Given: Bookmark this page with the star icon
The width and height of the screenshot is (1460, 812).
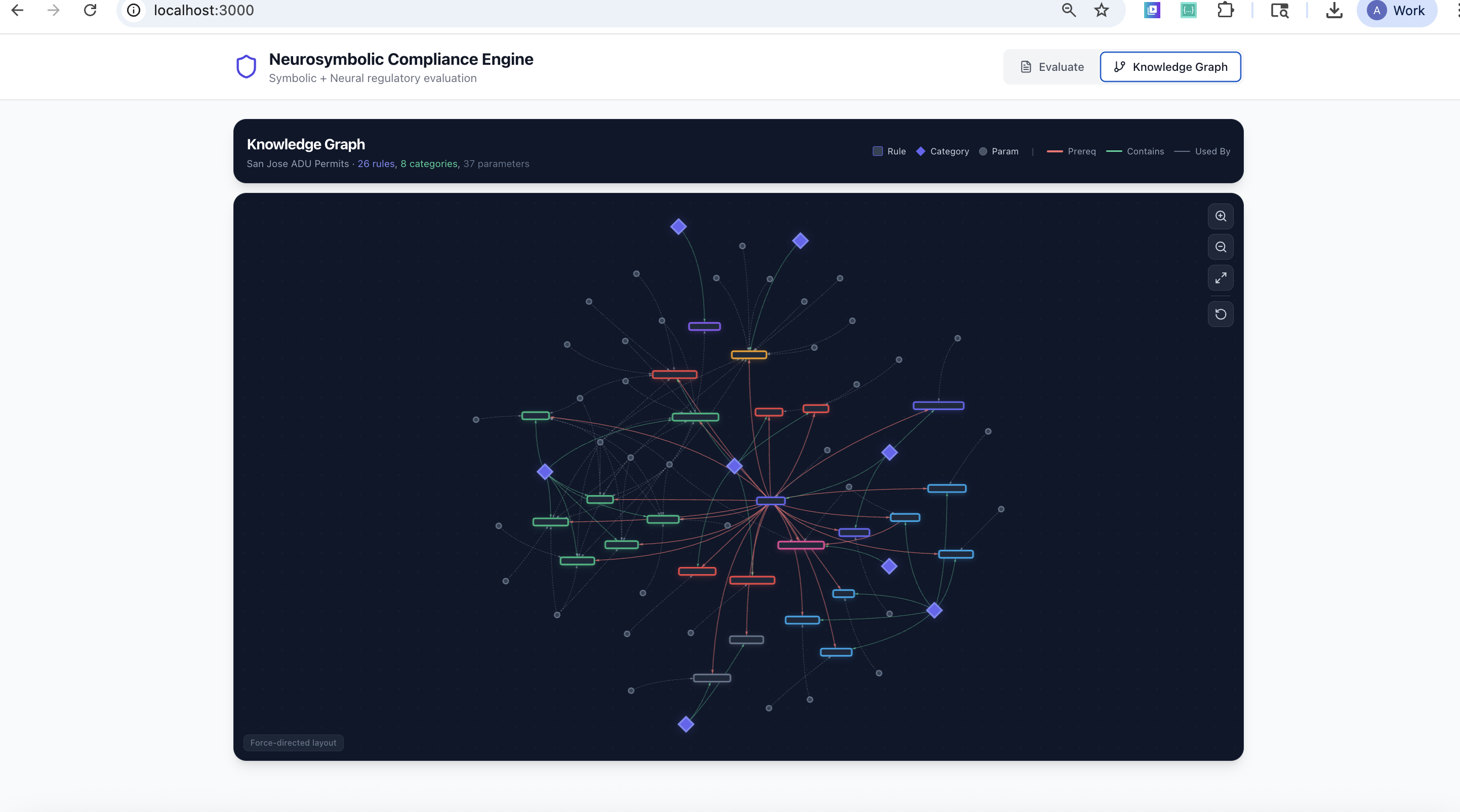Looking at the screenshot, I should tap(1101, 10).
